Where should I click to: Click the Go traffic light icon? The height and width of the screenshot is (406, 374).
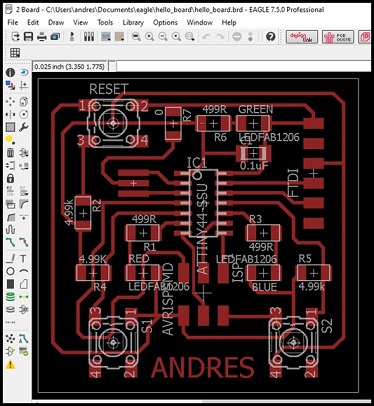point(250,36)
